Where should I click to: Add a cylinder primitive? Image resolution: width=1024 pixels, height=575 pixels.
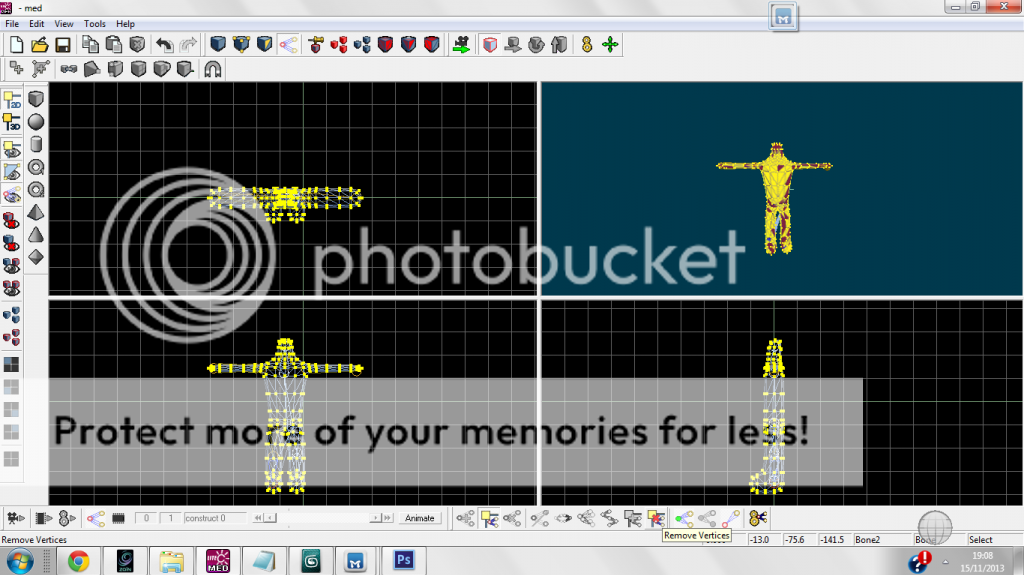click(x=36, y=144)
